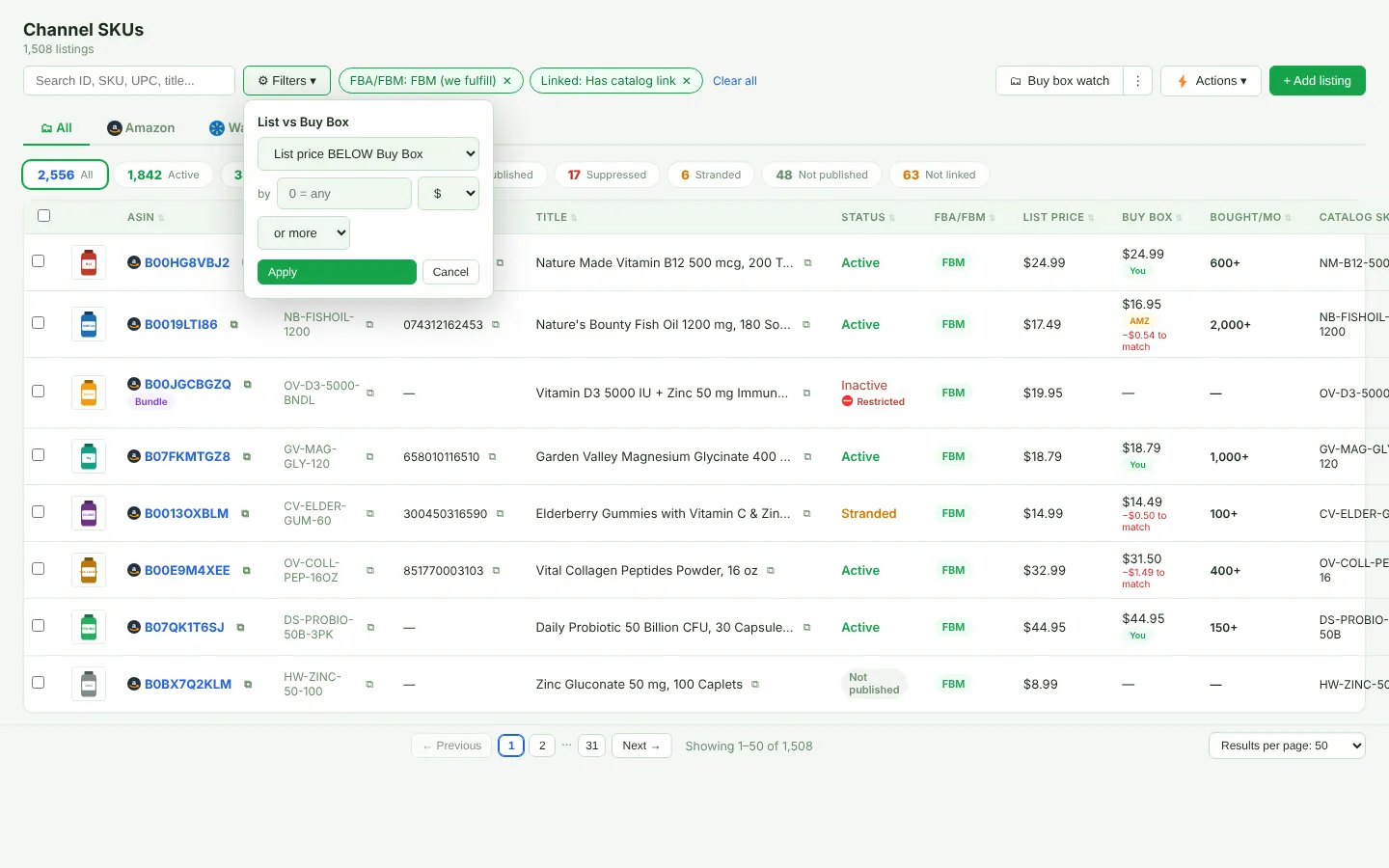Screen dimensions: 1389x868
Task: Select the B0019LTI86 row checkbox
Action: point(39,323)
